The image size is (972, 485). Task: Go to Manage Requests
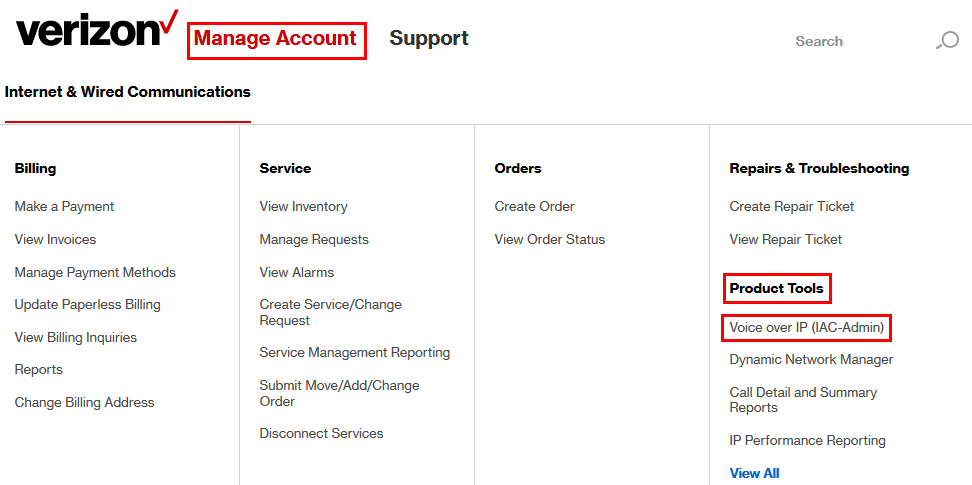coord(314,239)
